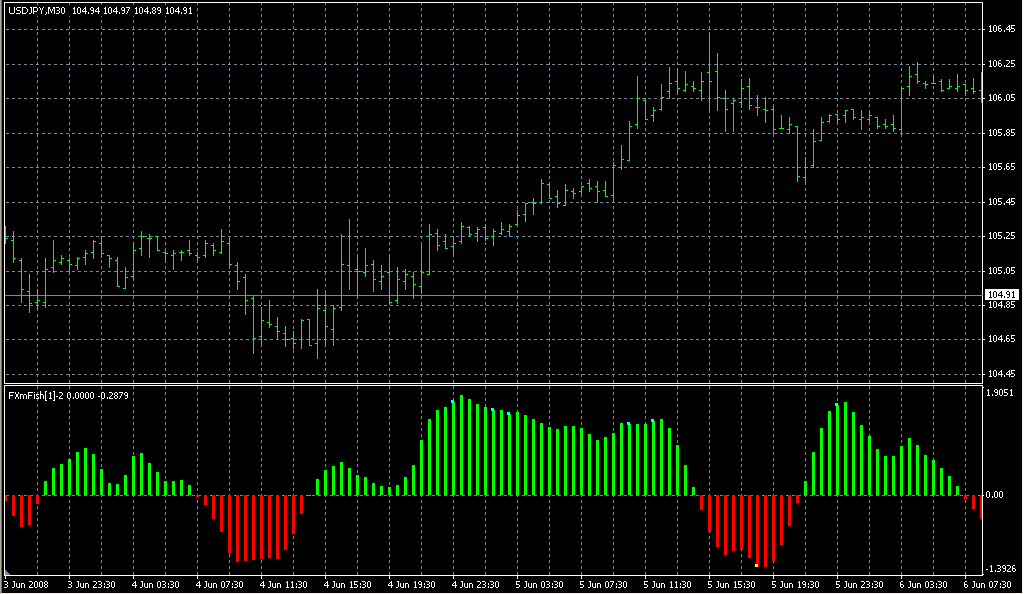Image resolution: width=1024 pixels, height=594 pixels.
Task: Click the USDJPY,M30 chart title label
Action: (x=37, y=11)
